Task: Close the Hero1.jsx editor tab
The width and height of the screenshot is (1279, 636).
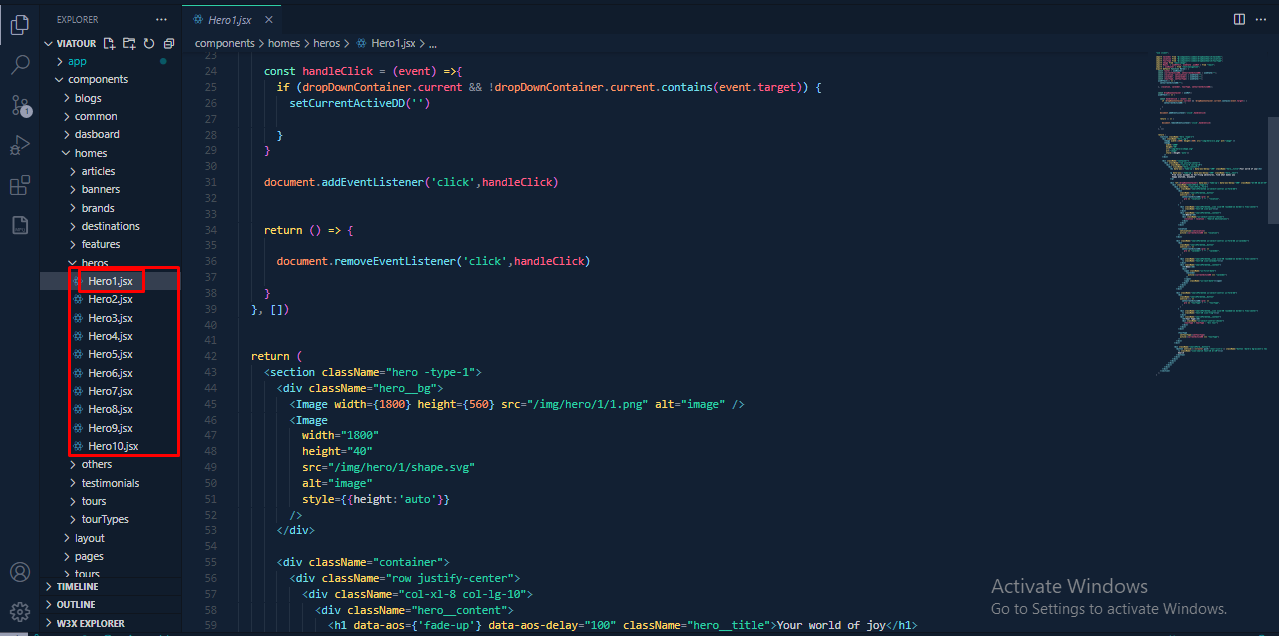Action: (x=266, y=20)
